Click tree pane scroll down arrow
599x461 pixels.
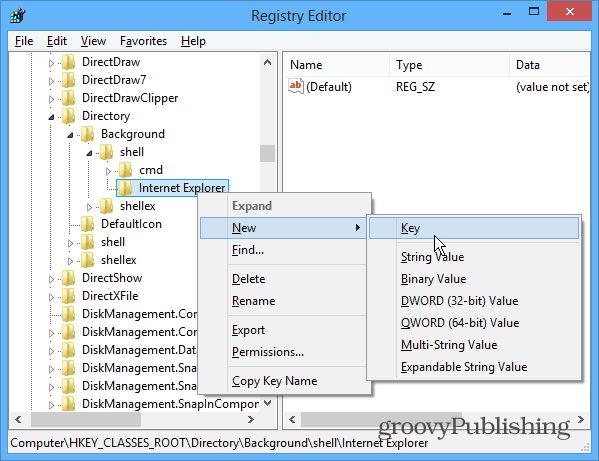tap(267, 403)
